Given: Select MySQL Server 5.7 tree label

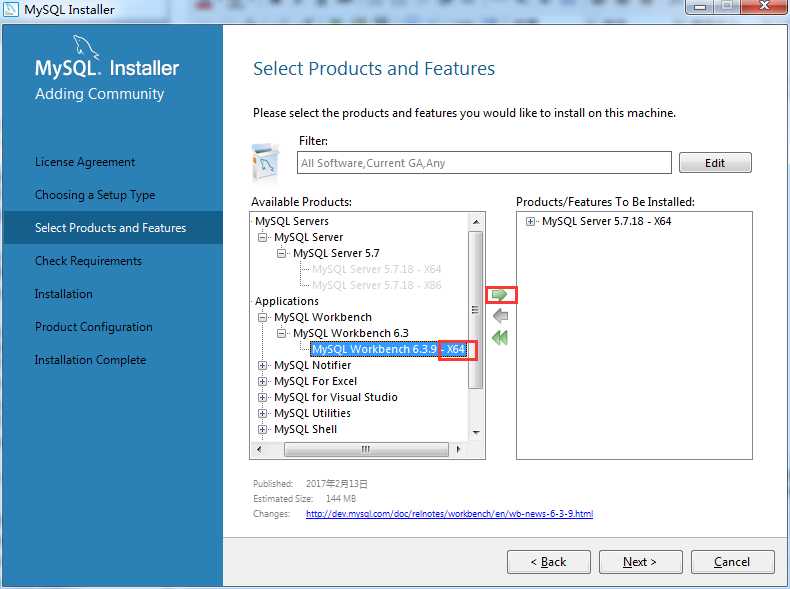Looking at the screenshot, I should [x=336, y=253].
